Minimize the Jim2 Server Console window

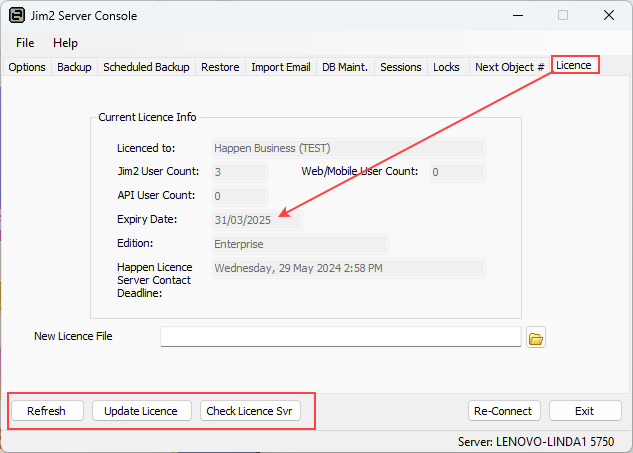click(x=518, y=16)
